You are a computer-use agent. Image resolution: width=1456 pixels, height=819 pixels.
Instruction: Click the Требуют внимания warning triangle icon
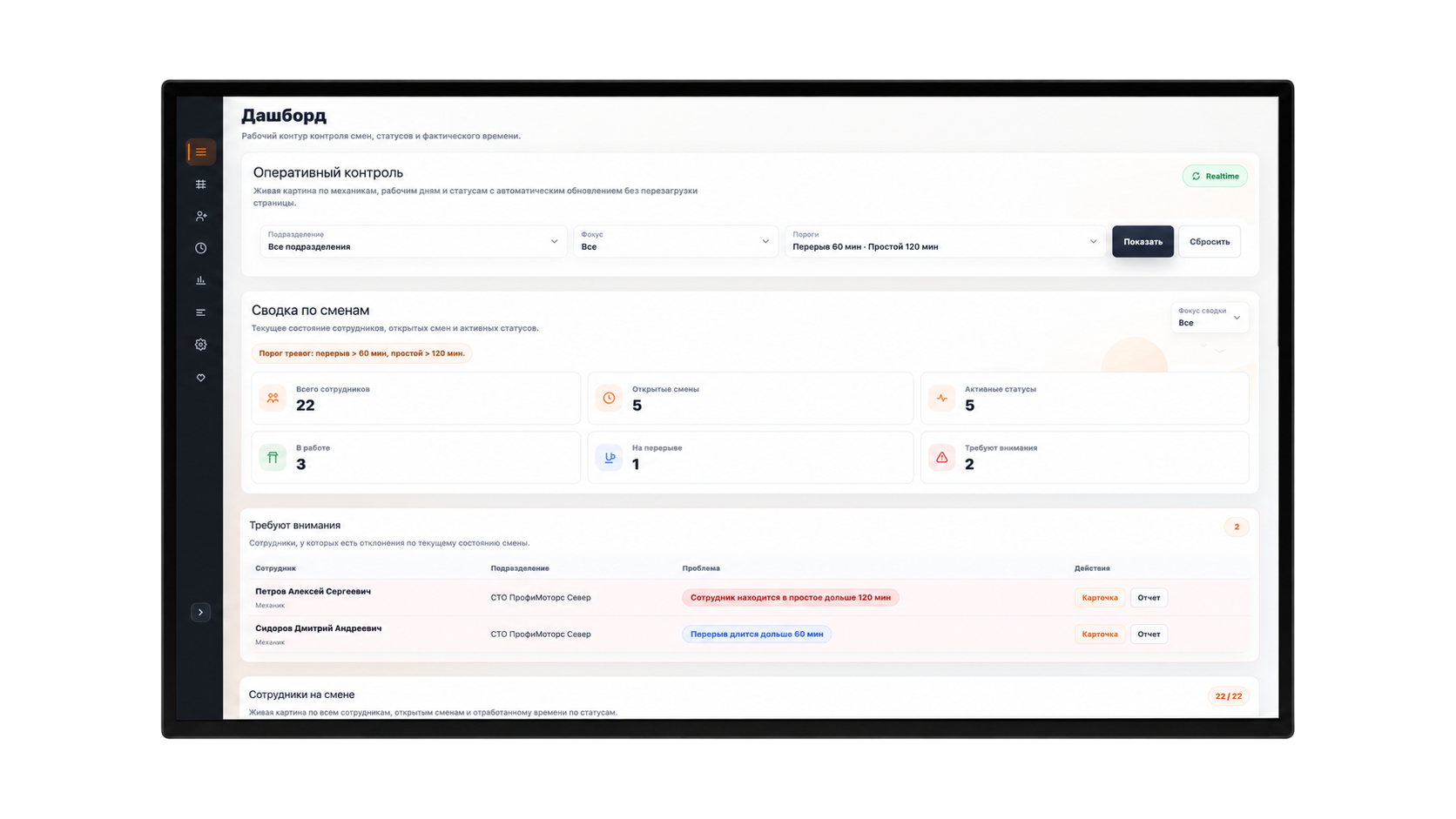pyautogui.click(x=941, y=457)
